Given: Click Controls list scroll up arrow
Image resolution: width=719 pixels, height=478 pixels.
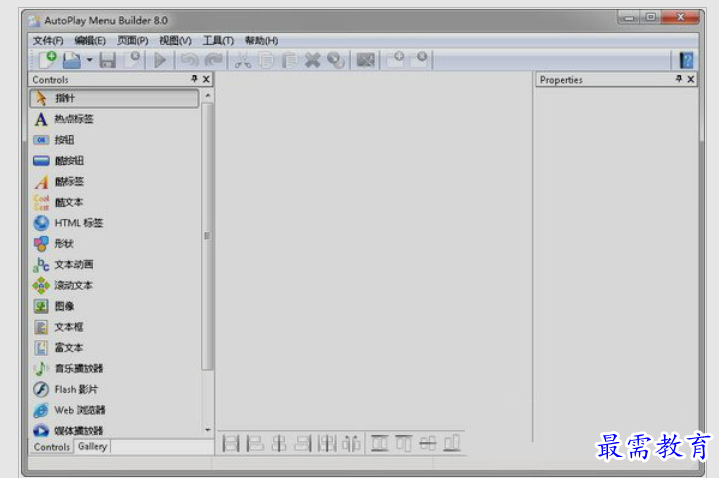Looking at the screenshot, I should [x=208, y=95].
